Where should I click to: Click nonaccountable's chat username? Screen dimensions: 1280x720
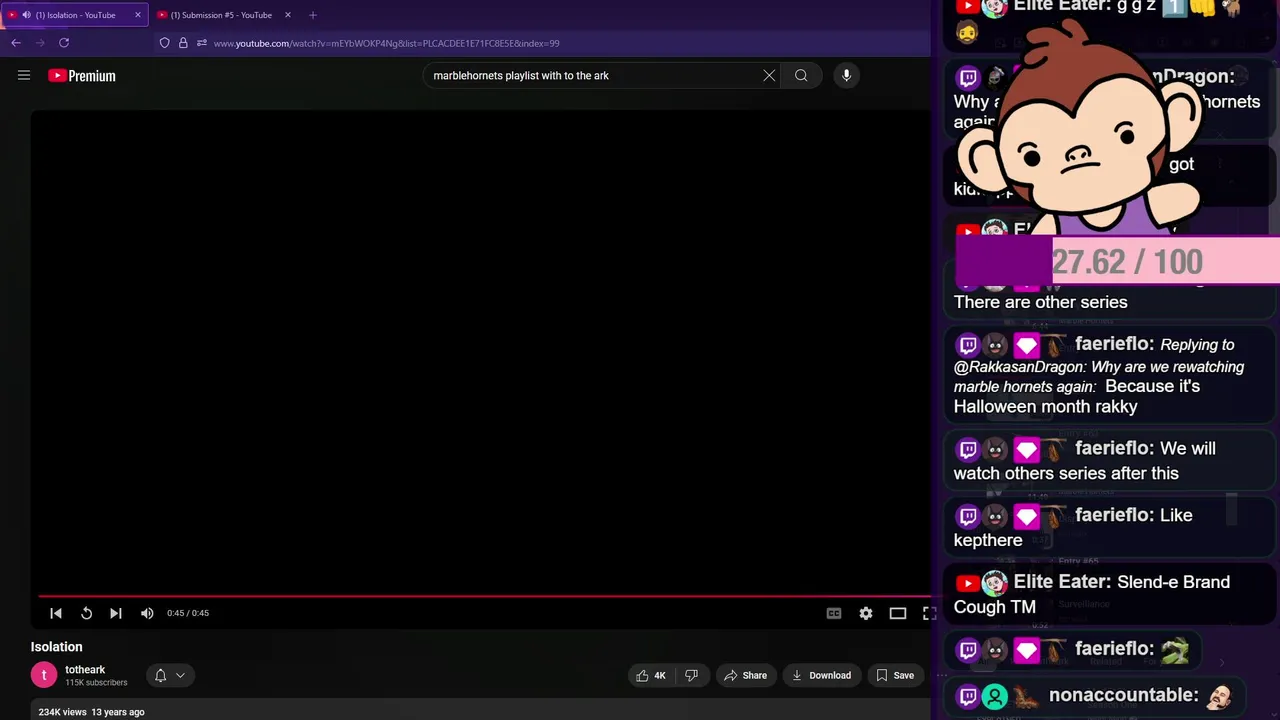[x=1123, y=695]
